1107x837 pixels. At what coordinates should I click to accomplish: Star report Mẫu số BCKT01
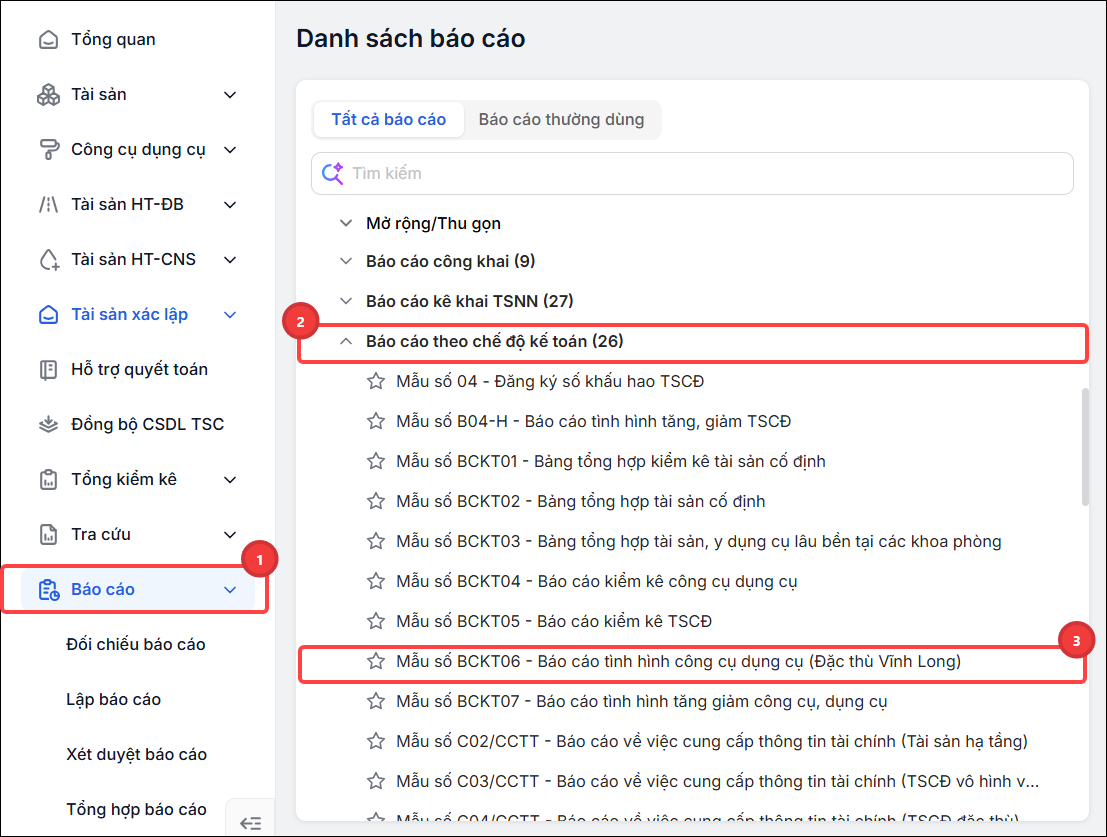point(376,462)
